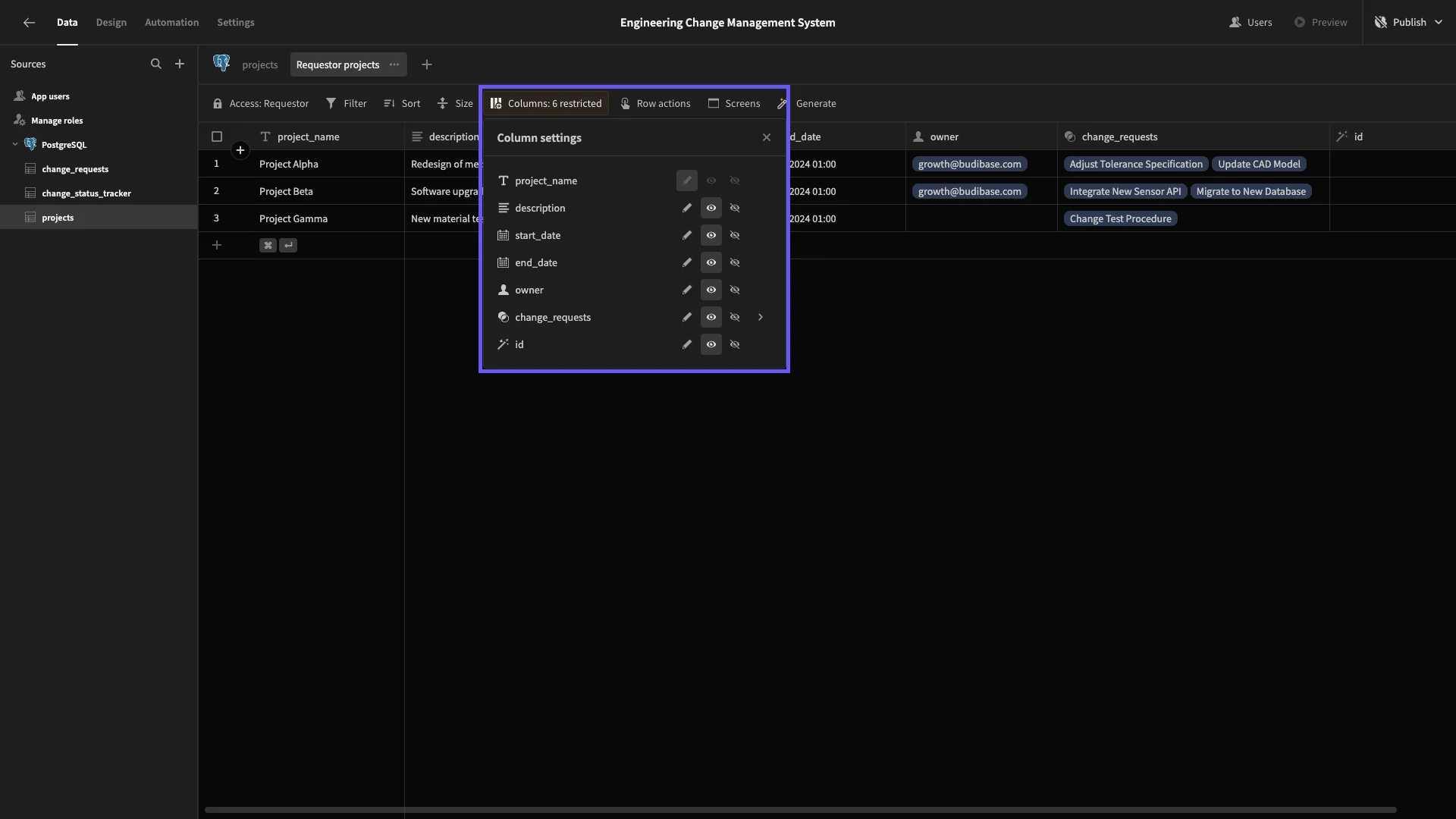Click edit pencil for project_name column

coord(687,180)
